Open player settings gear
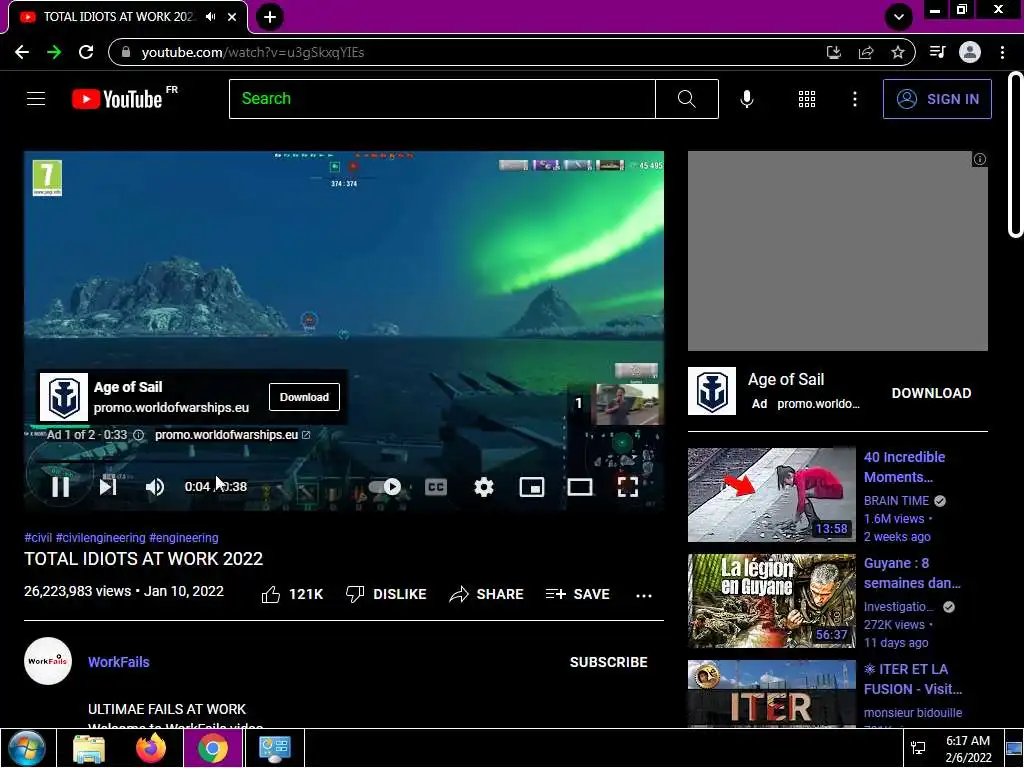This screenshot has height=768, width=1024. pyautogui.click(x=483, y=487)
